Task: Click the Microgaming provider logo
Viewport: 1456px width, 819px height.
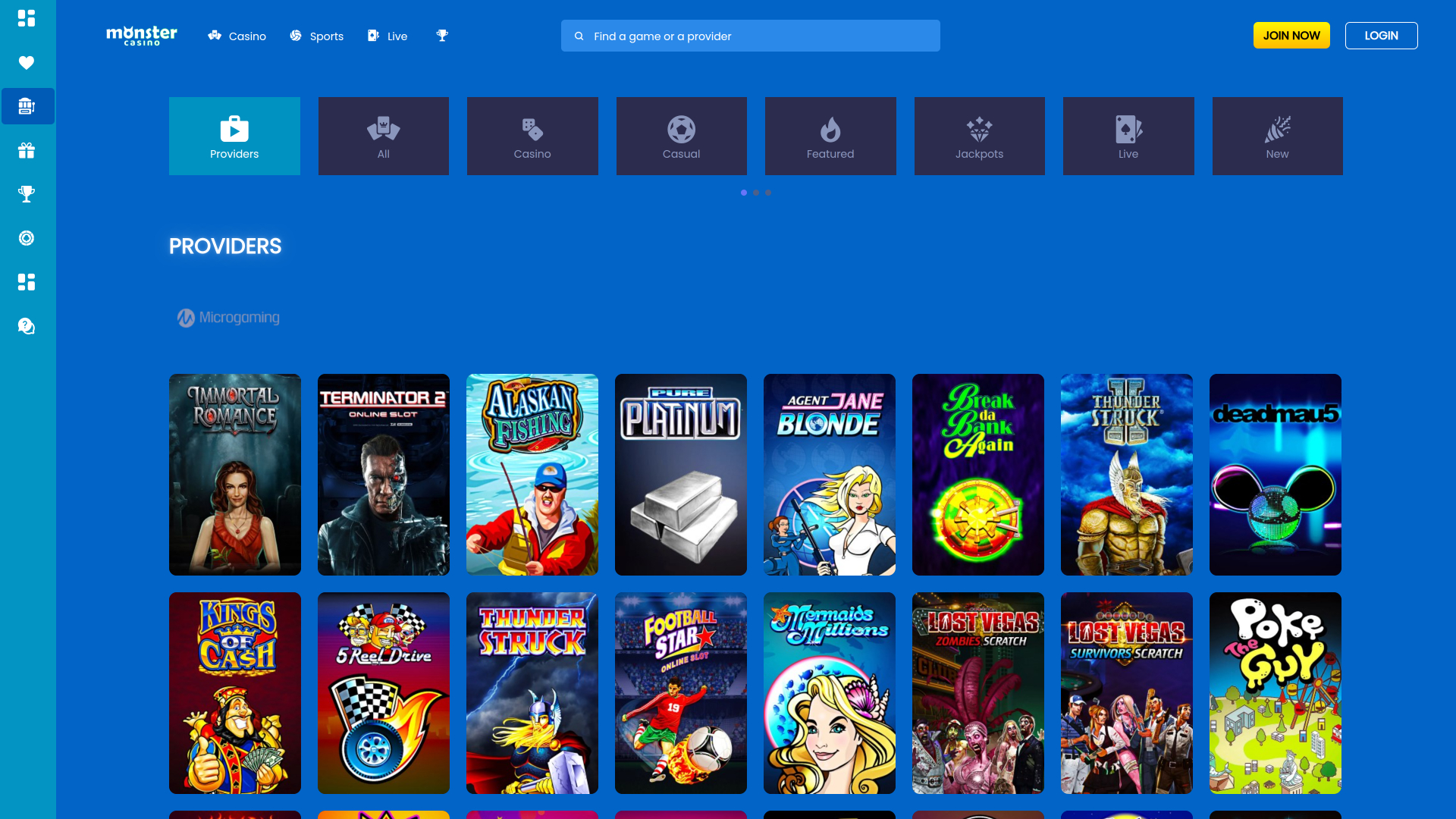Action: 228,318
